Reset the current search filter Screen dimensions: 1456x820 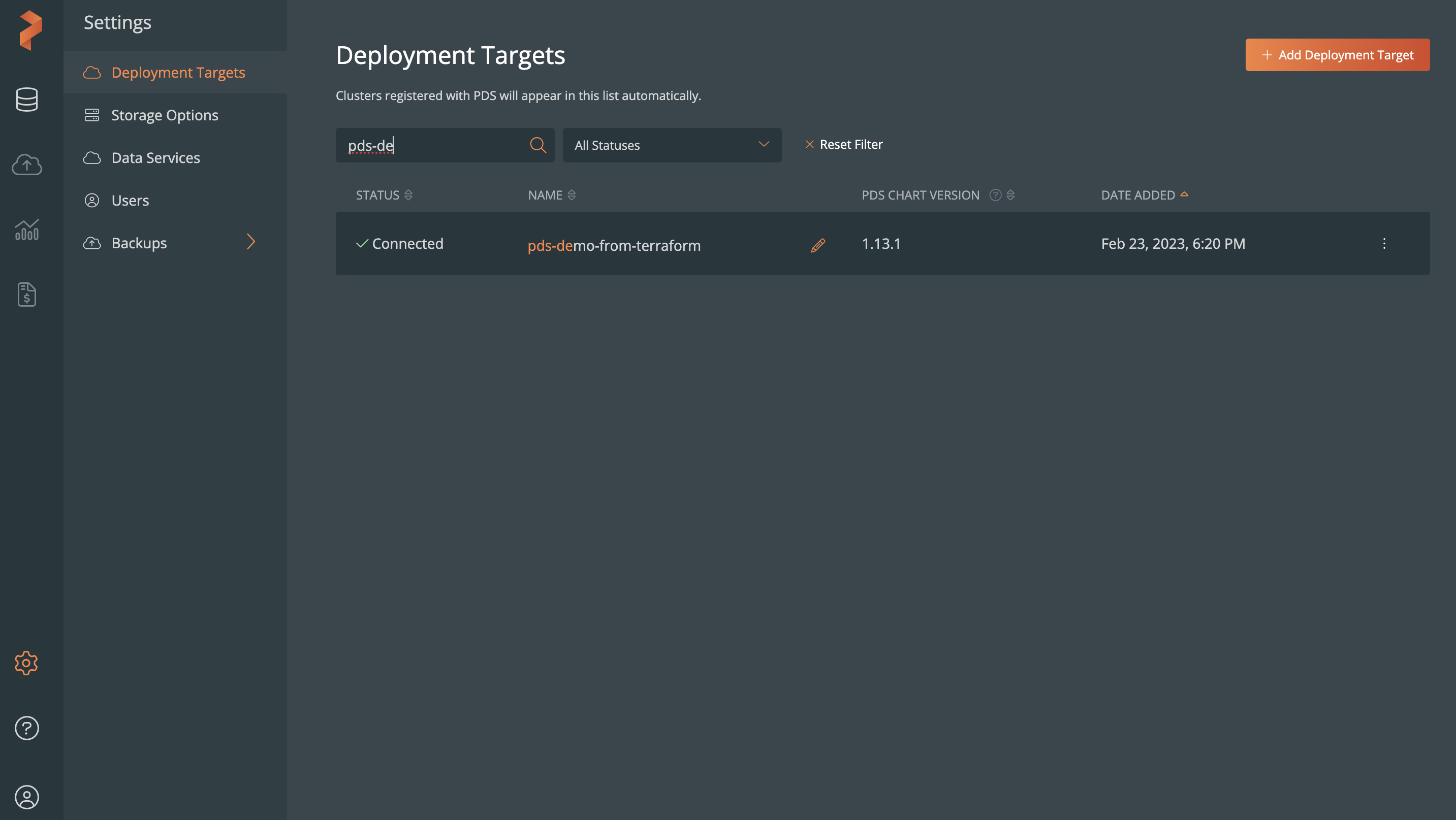point(843,144)
